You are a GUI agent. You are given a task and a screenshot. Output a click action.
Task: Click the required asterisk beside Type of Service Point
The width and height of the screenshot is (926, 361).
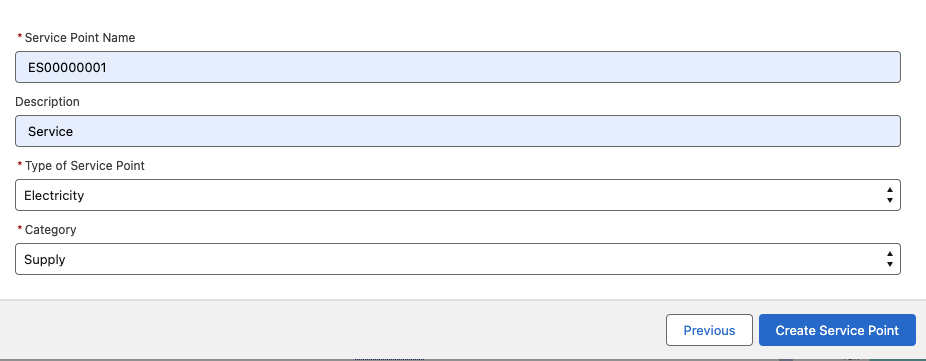pos(20,165)
